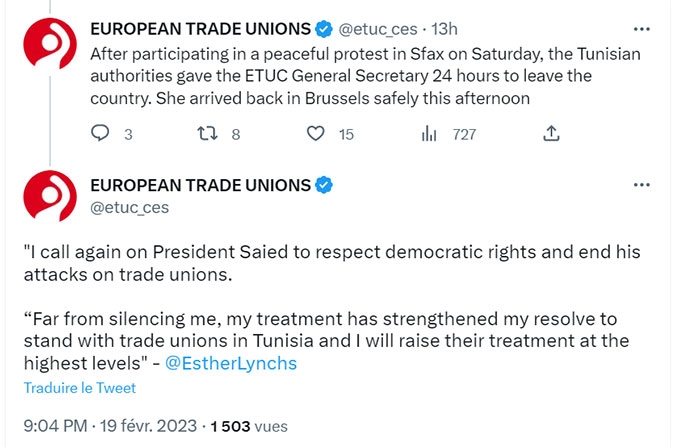Click the share icon on first tweet
Viewport: 675px width, 447px height.
pos(551,133)
